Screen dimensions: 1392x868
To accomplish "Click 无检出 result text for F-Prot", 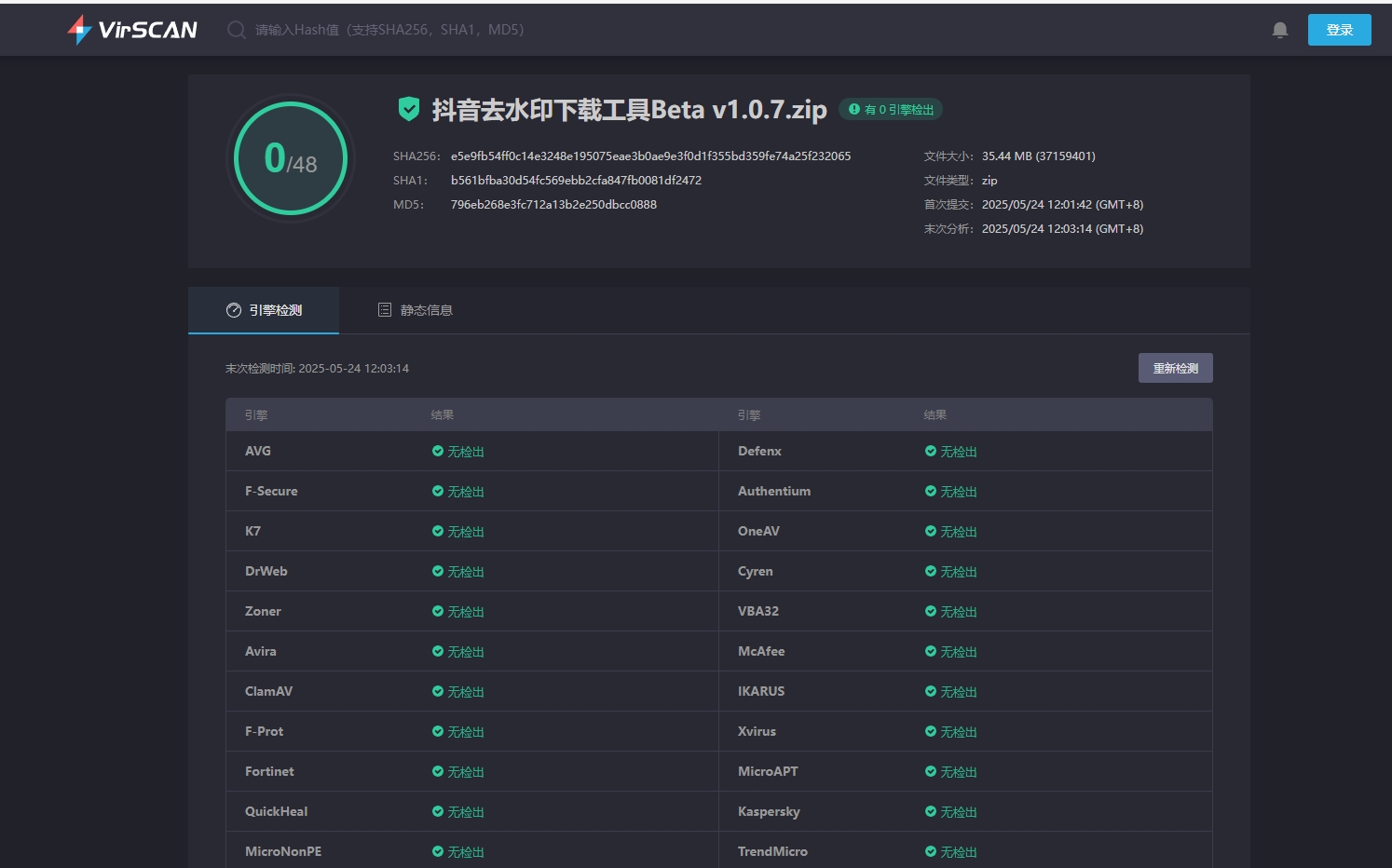I will 466,732.
